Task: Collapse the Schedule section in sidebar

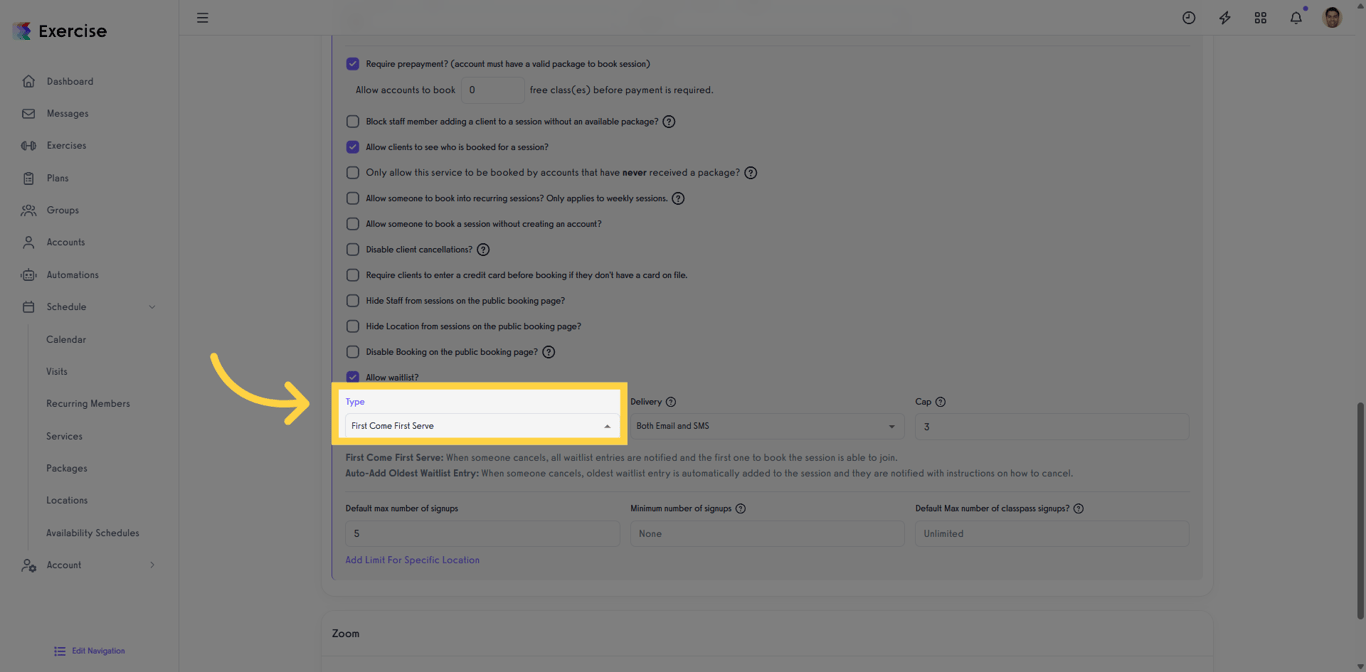Action: 152,307
